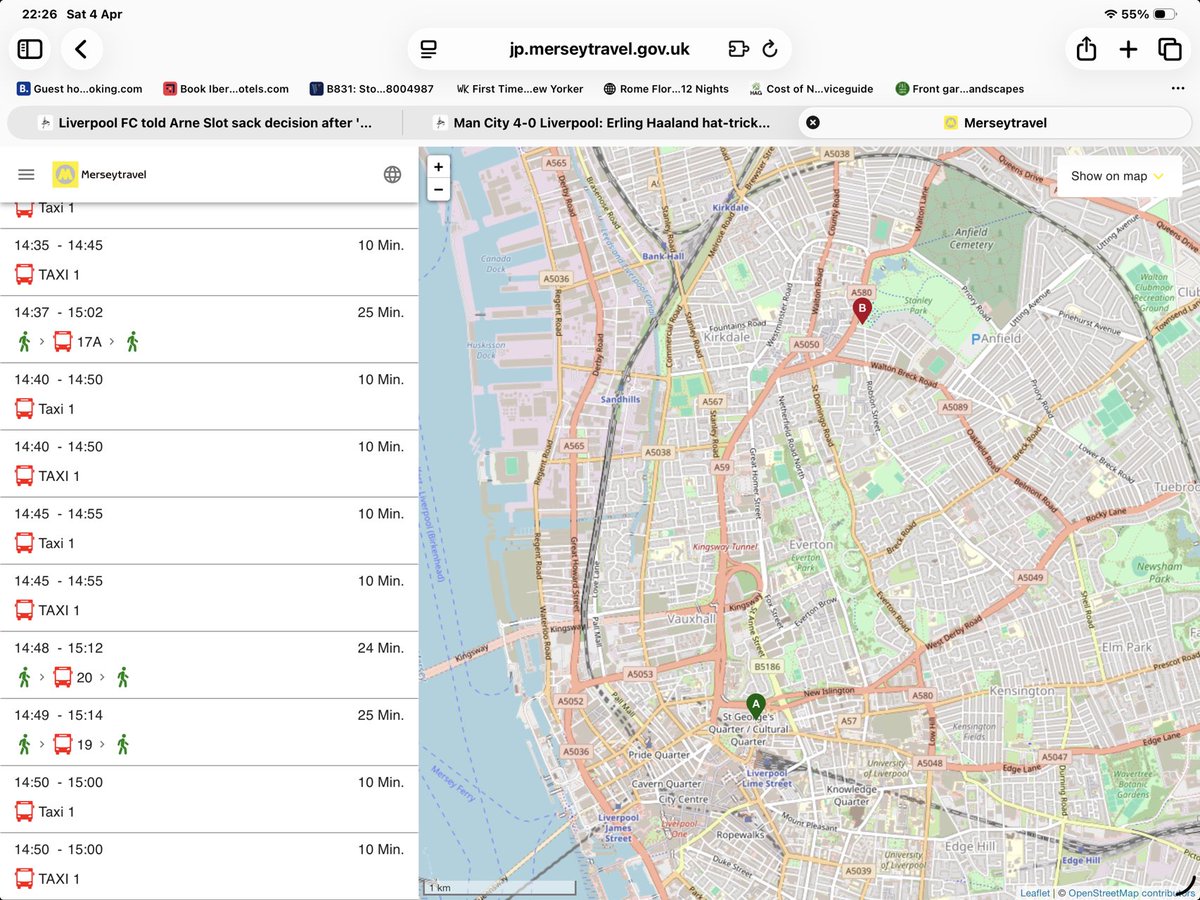
Task: Open the page reader menu icon
Action: point(430,49)
